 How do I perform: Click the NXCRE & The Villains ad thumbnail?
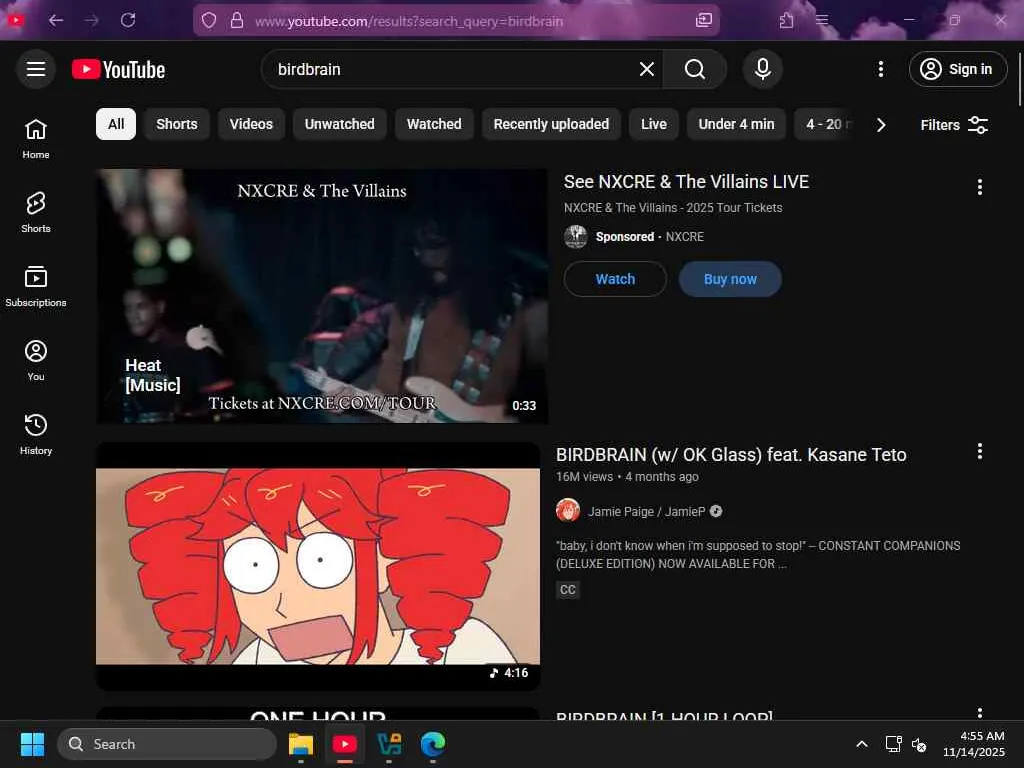tap(321, 296)
